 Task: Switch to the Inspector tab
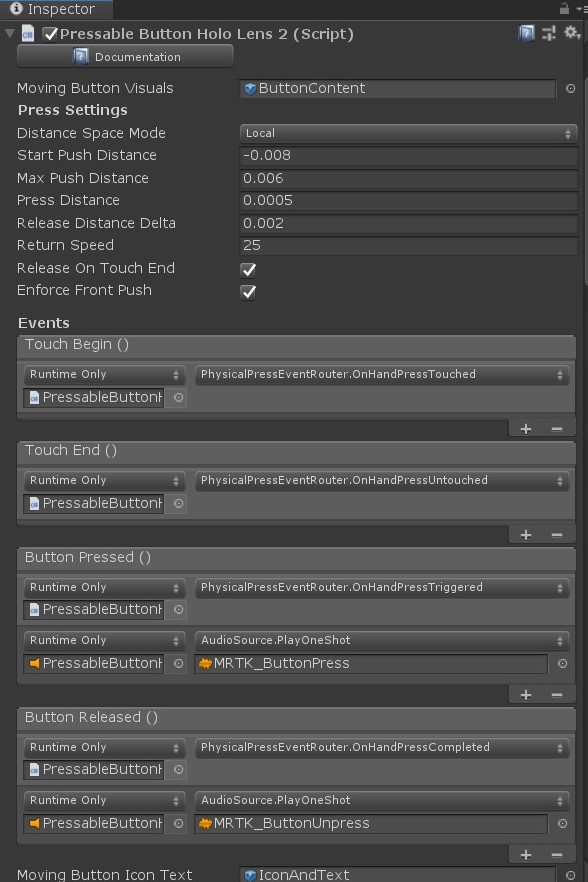(56, 9)
